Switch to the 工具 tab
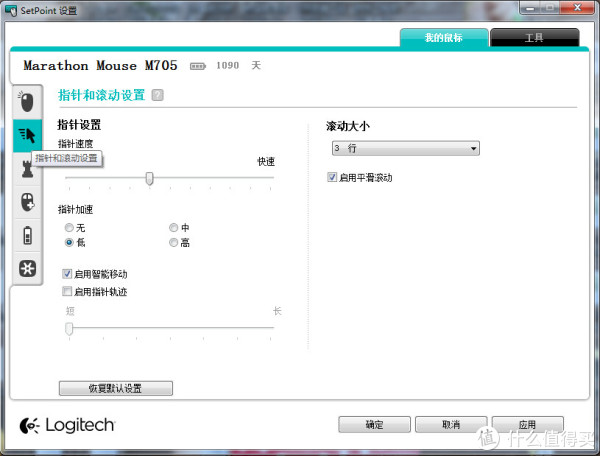Viewport: 600px width, 456px height. pos(534,37)
